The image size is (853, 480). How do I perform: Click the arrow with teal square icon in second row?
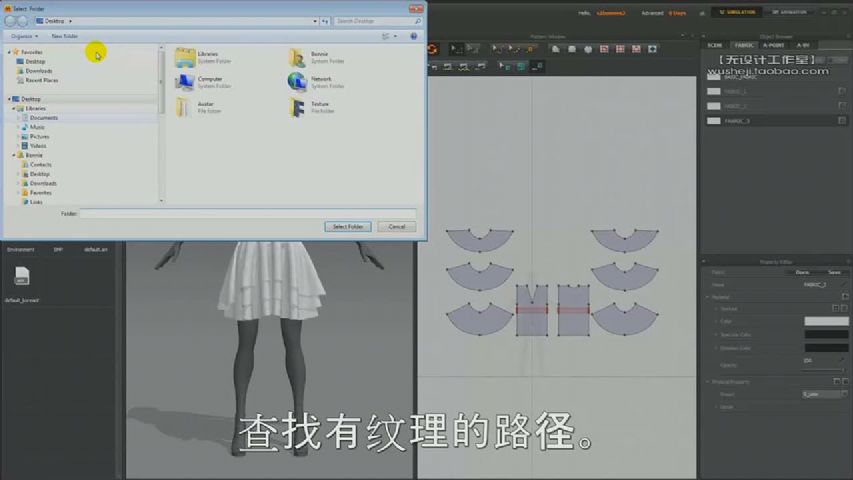(504, 66)
